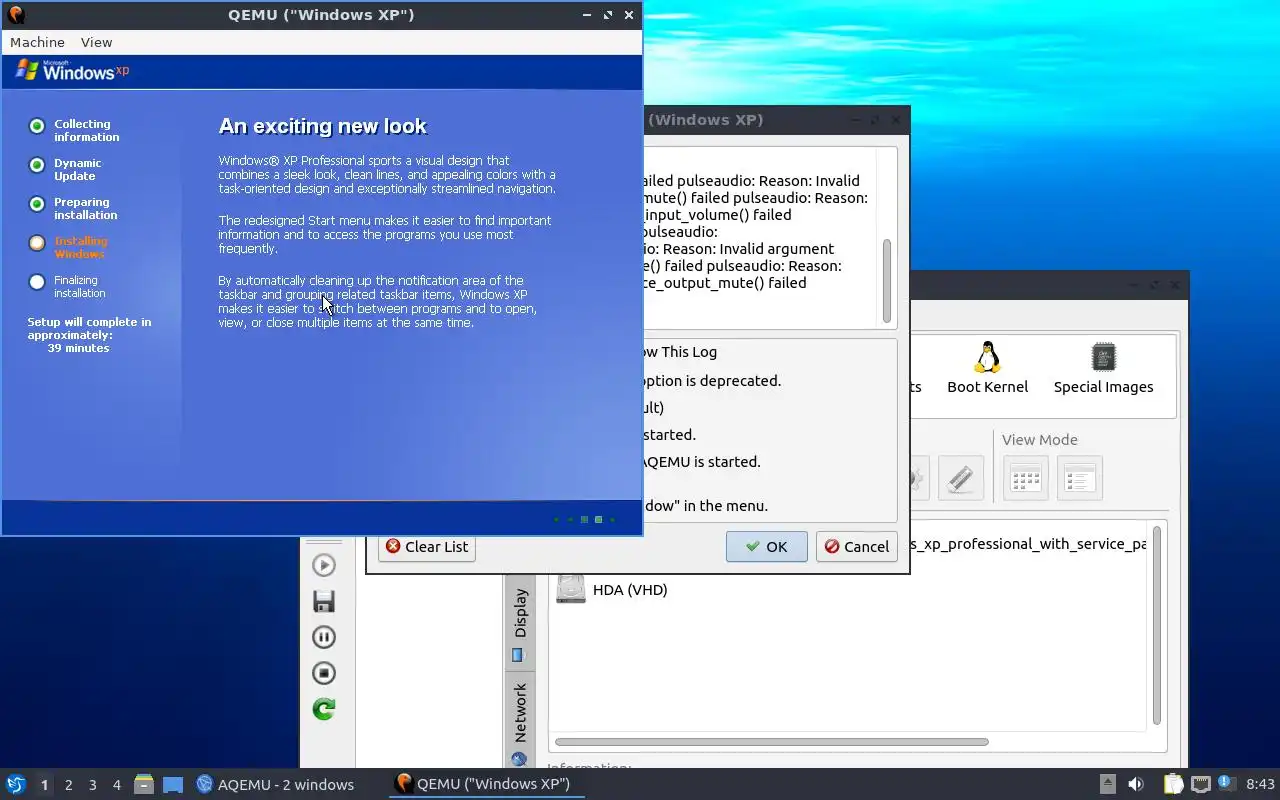Open the file manager from the taskbar
The image size is (1280, 800).
[144, 784]
